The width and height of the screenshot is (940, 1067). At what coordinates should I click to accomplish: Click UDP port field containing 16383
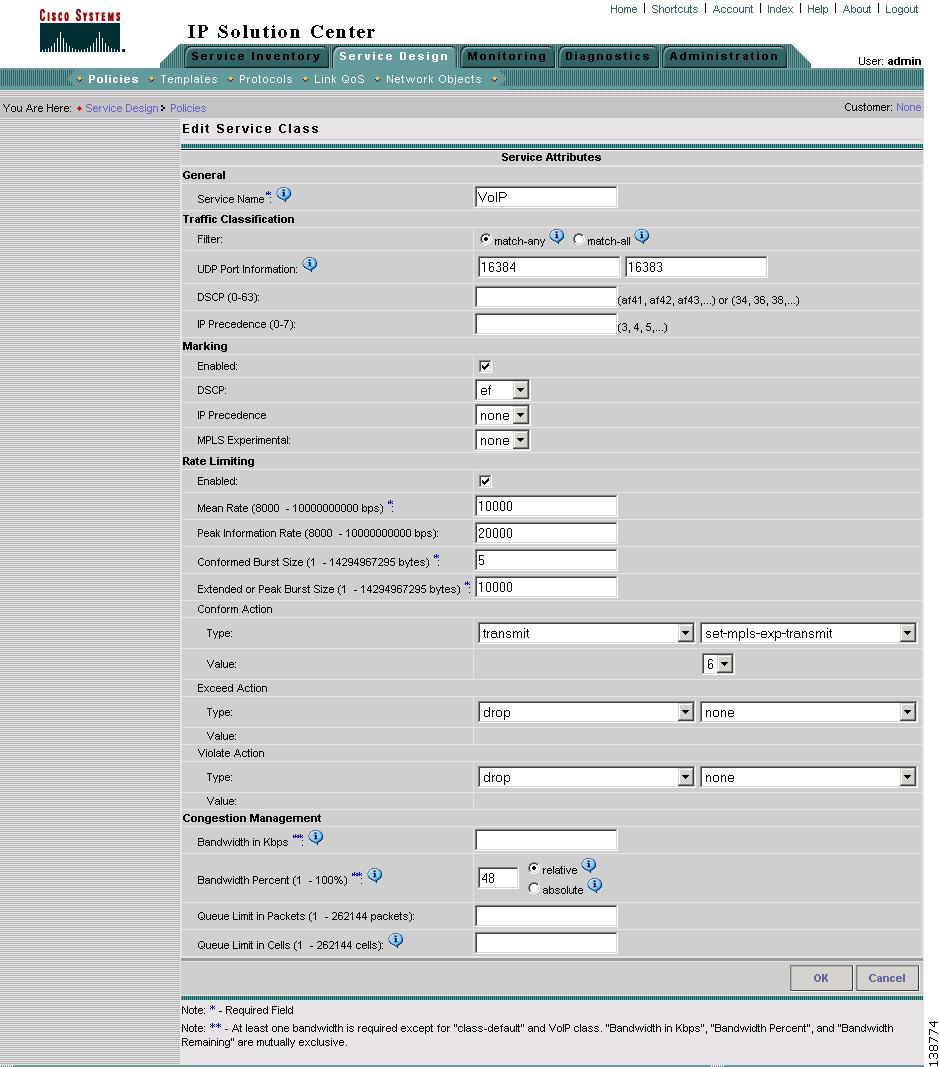[x=696, y=267]
